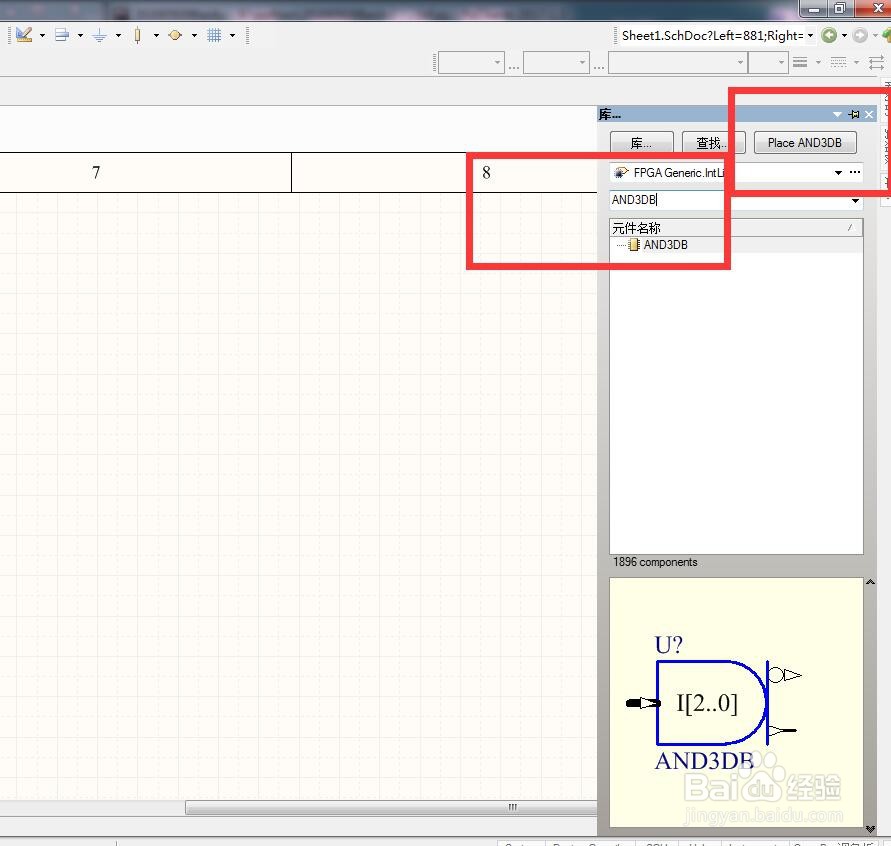Screen dimensions: 891x846
Task: Click the ellipsis after the first combo box
Action: click(514, 67)
